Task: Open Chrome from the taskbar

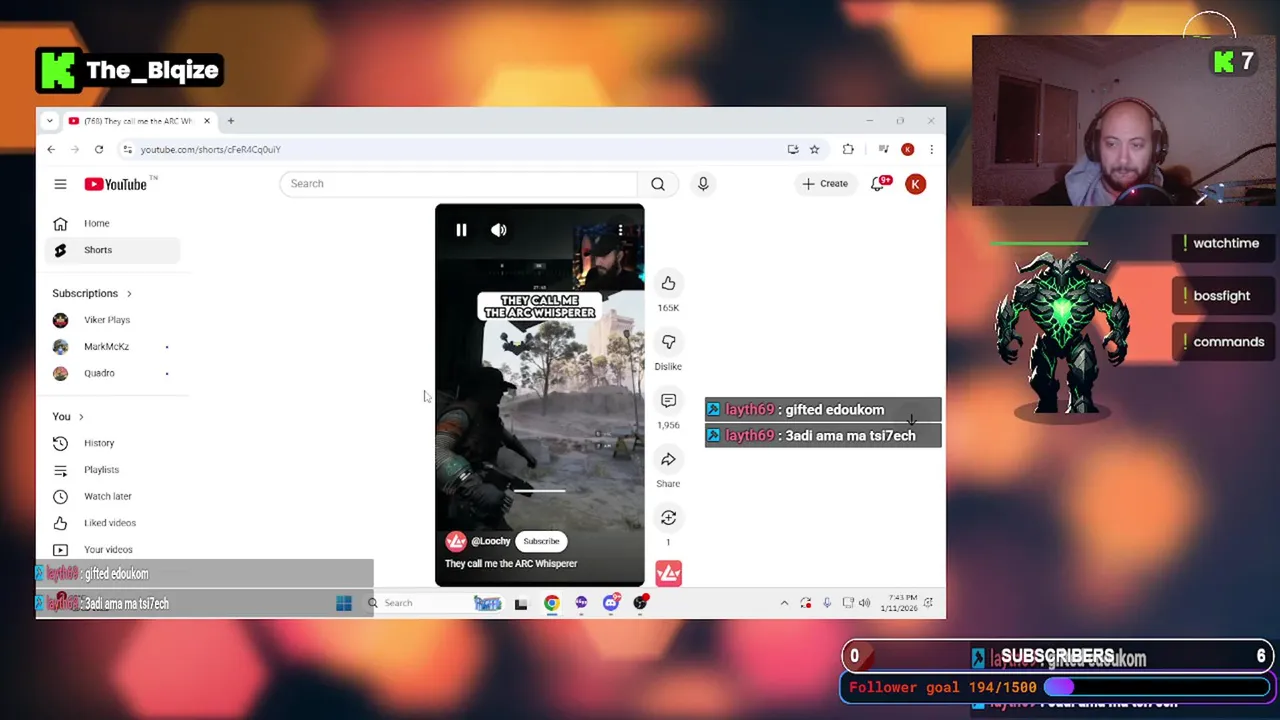Action: point(552,603)
